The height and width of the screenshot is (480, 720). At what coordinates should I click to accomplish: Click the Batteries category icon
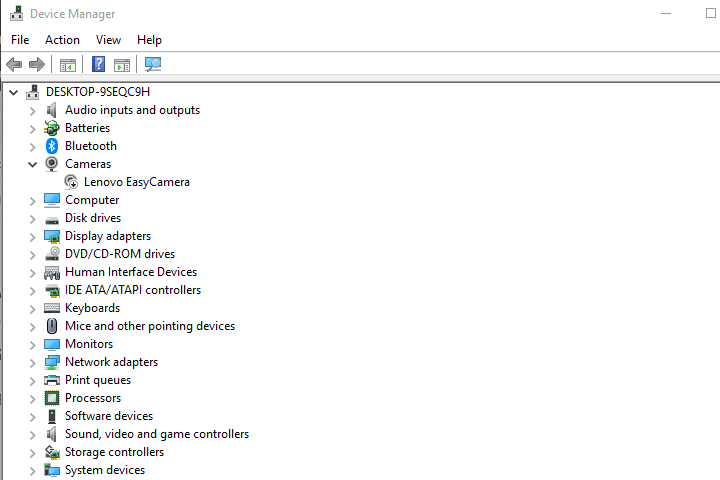tap(51, 128)
